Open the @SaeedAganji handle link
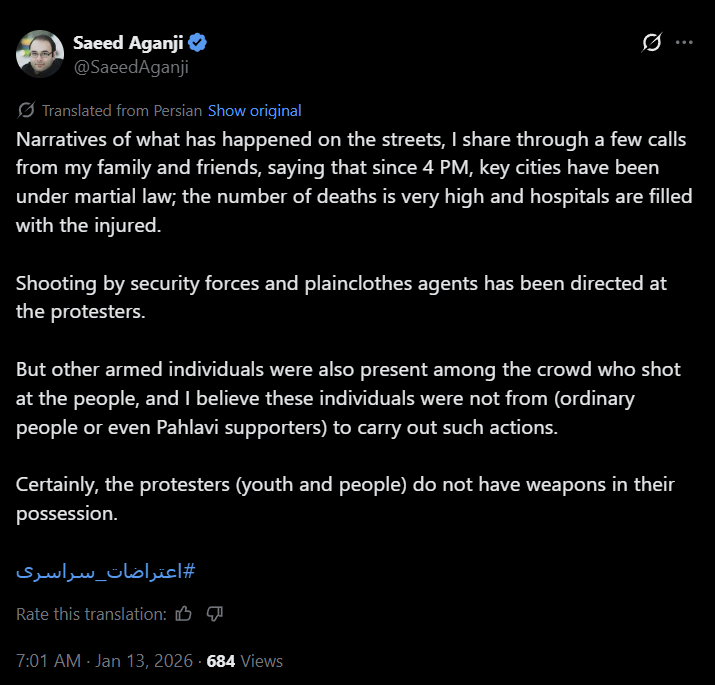Viewport: 715px width, 685px height. (x=130, y=67)
